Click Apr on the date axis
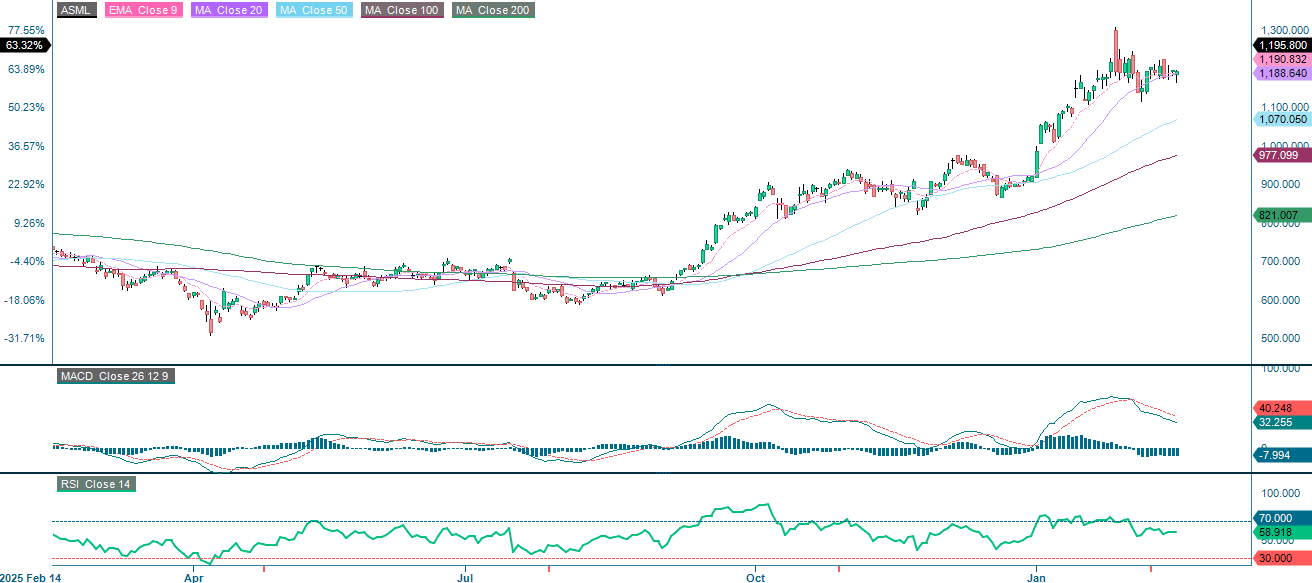Viewport: 1312px width, 583px height. coord(195,578)
